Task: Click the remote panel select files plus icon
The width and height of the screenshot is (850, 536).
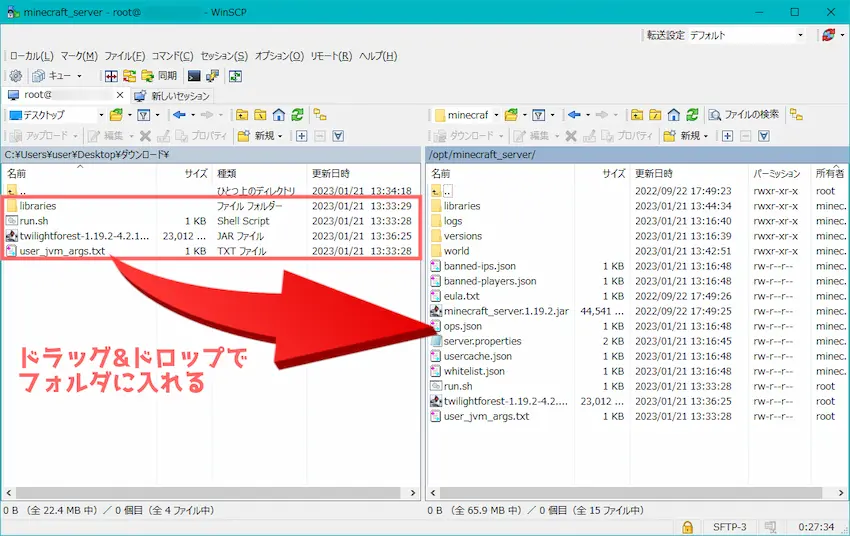Action: (727, 136)
